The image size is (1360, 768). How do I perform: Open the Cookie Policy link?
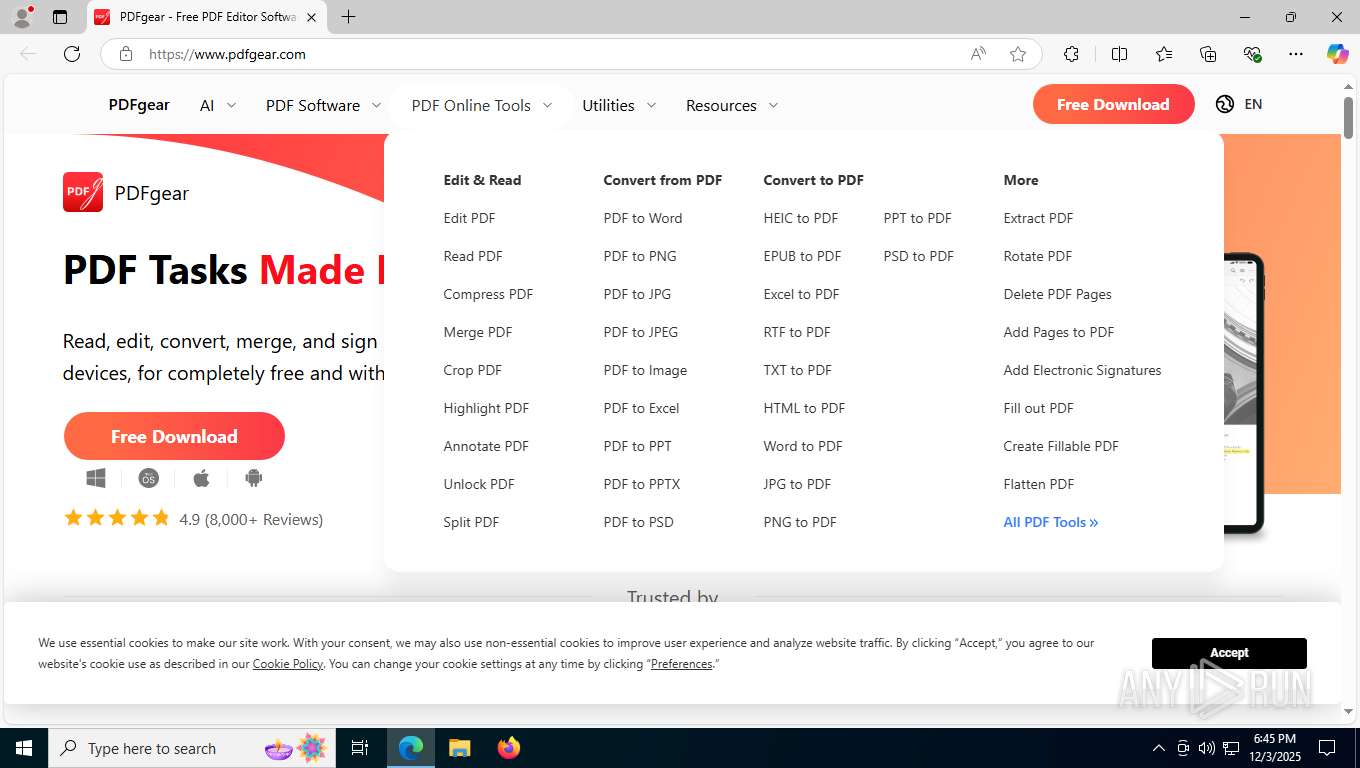tap(288, 664)
